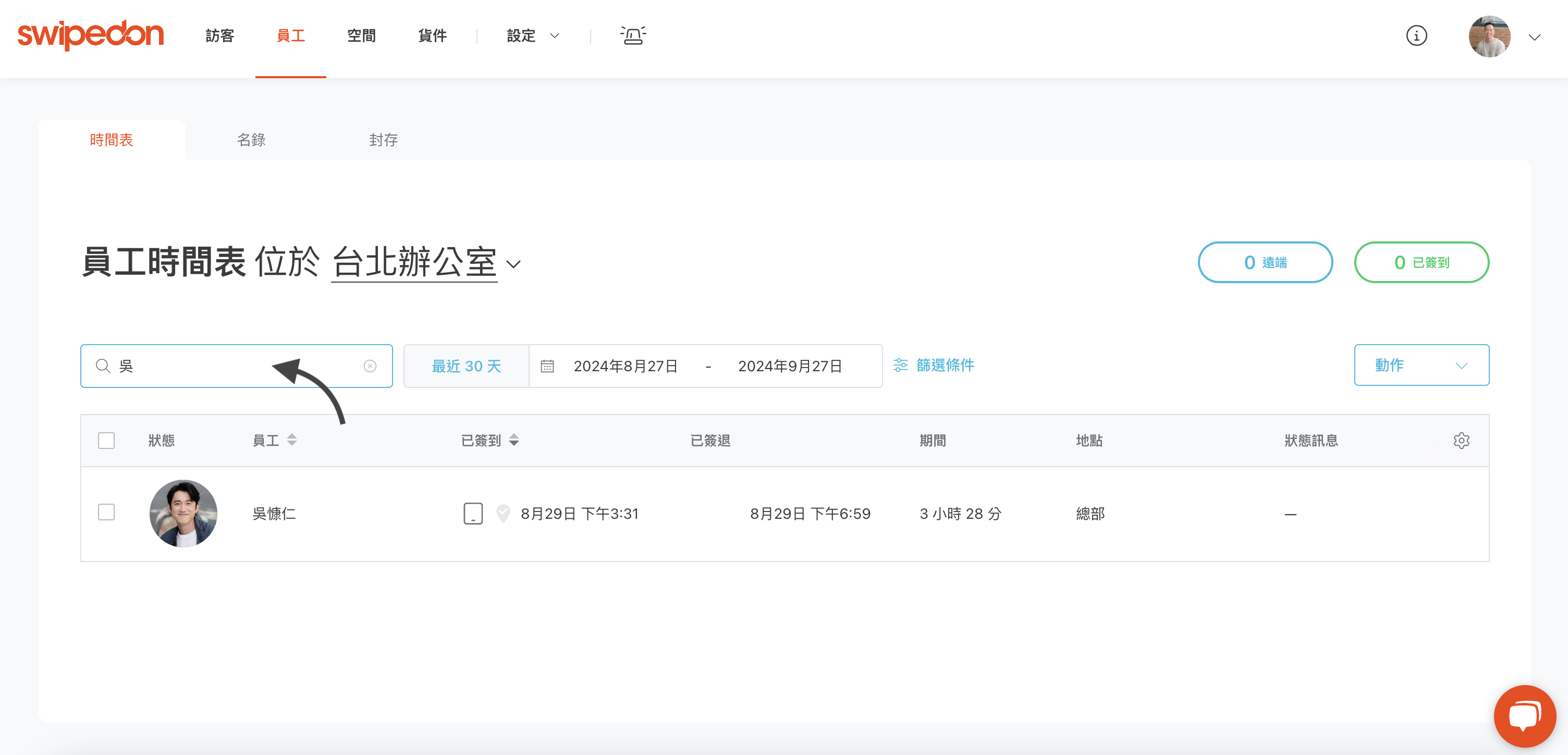Open 吳慷仁 profile photo
Viewport: 1568px width, 755px height.
click(183, 513)
